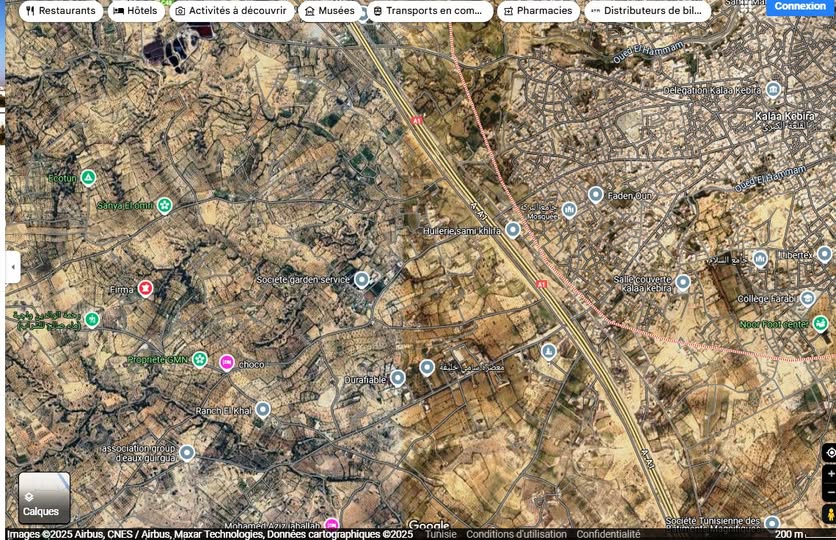Click the my-location crosshair icon
Image resolution: width=836 pixels, height=540 pixels.
click(829, 453)
